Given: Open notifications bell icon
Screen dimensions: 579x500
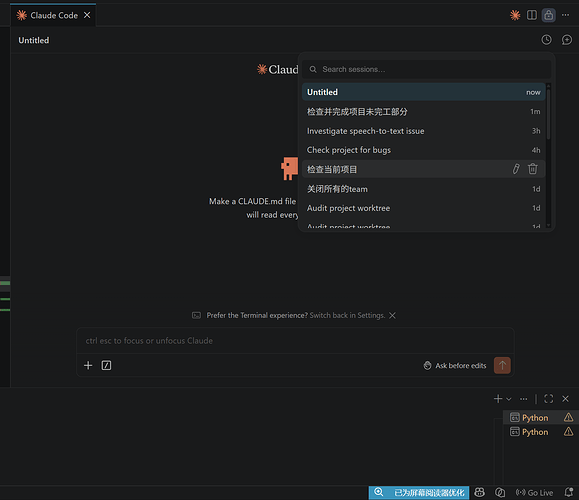Looking at the screenshot, I should (569, 492).
